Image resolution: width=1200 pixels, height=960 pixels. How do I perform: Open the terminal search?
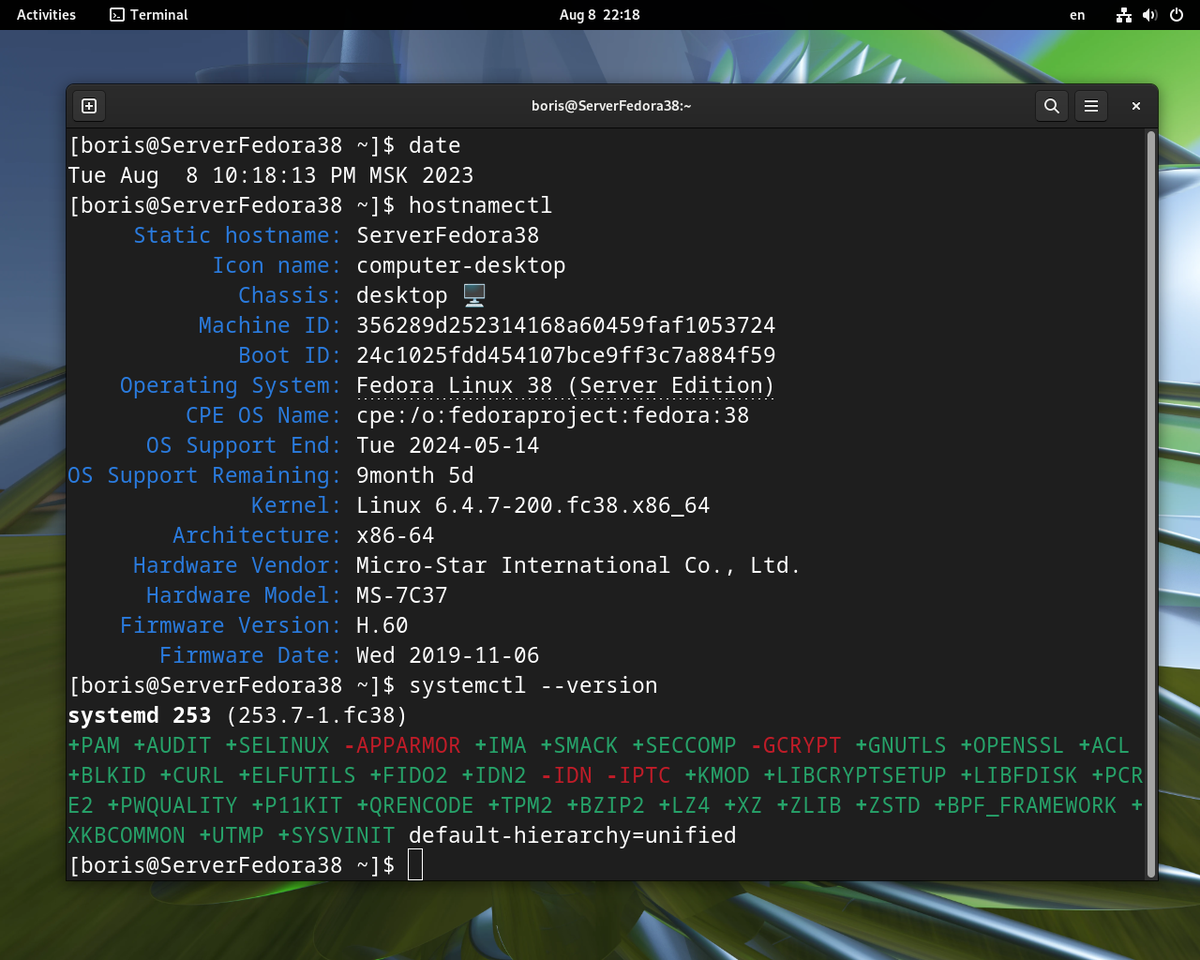point(1051,106)
